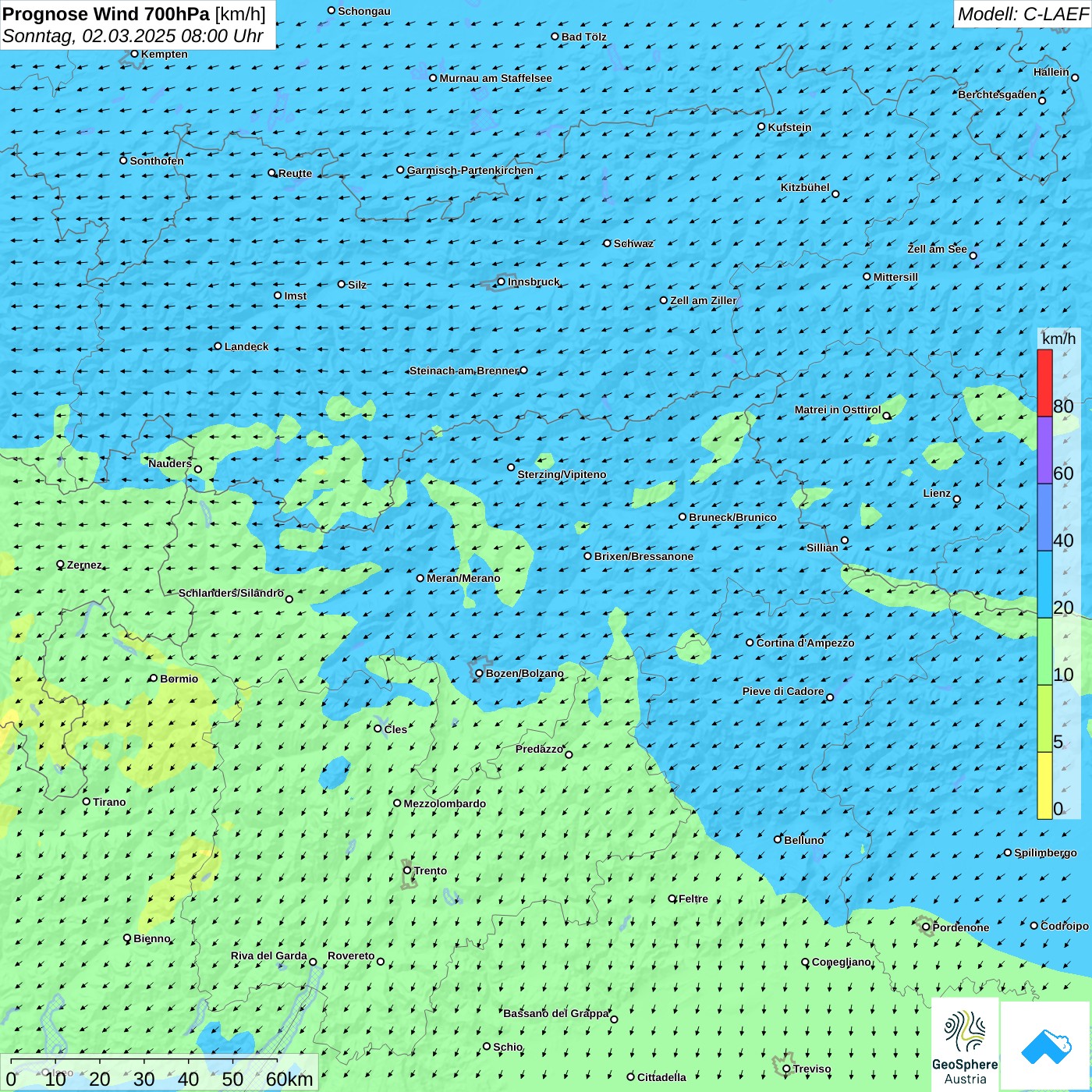The width and height of the screenshot is (1092, 1092).
Task: Click the 'Zernez' place name
Action: click(x=84, y=565)
